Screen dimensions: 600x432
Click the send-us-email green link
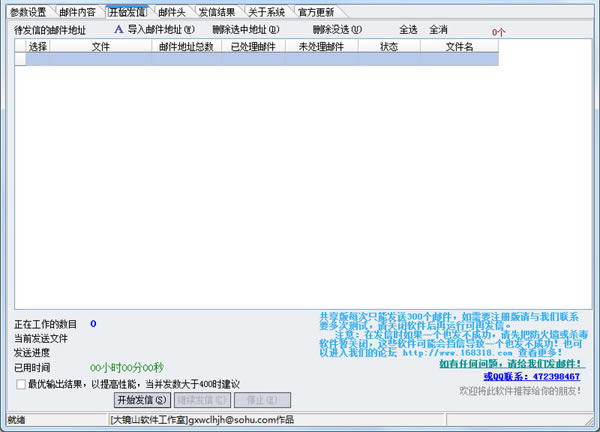pos(511,364)
